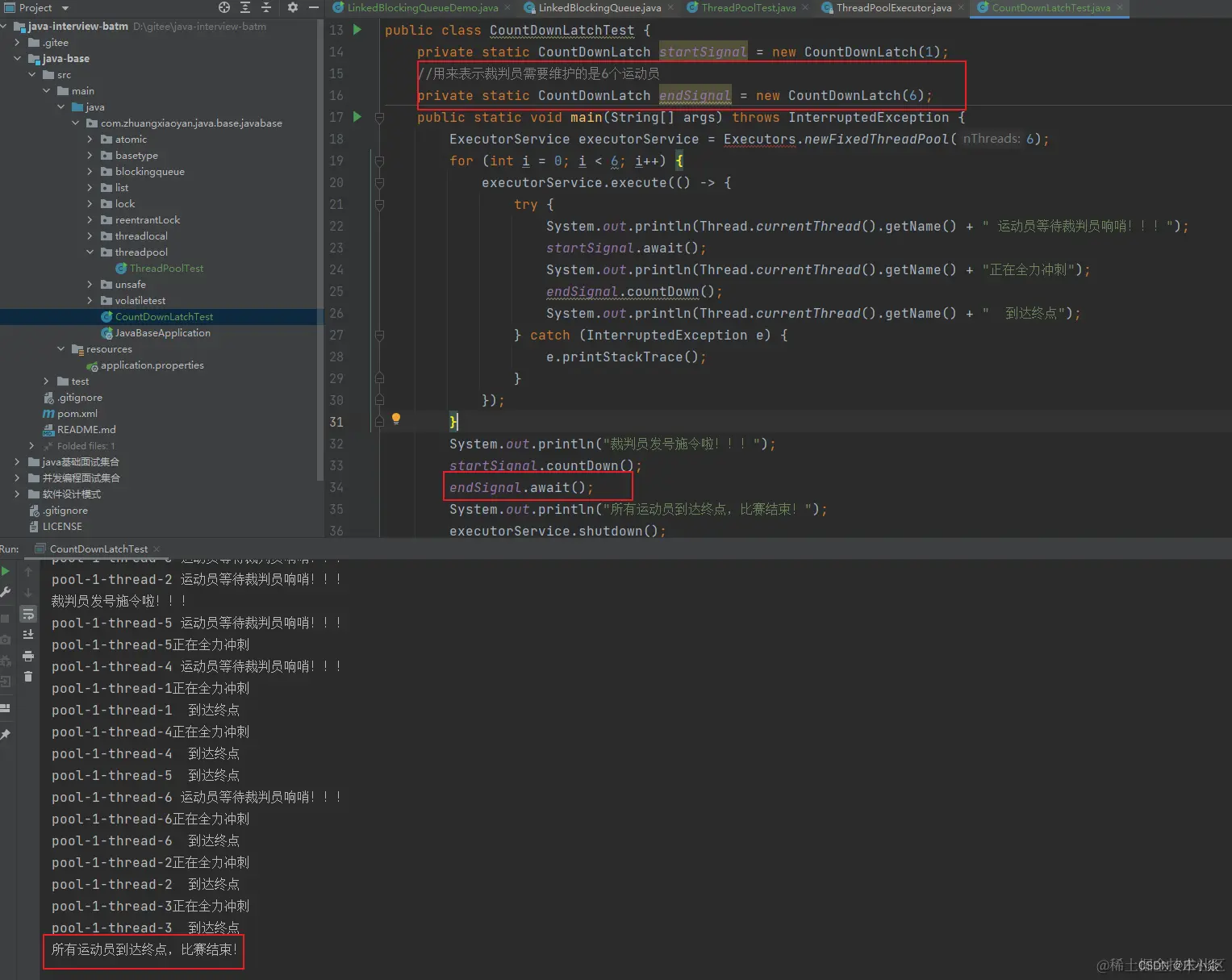Click the down arrow in the console toolbar
1232x980 pixels.
coord(28,592)
